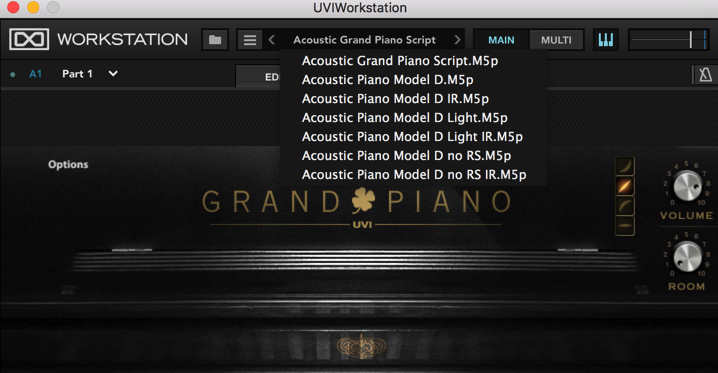Open the hamburger preset list menu
Screen dimensions: 718x373
coord(250,40)
